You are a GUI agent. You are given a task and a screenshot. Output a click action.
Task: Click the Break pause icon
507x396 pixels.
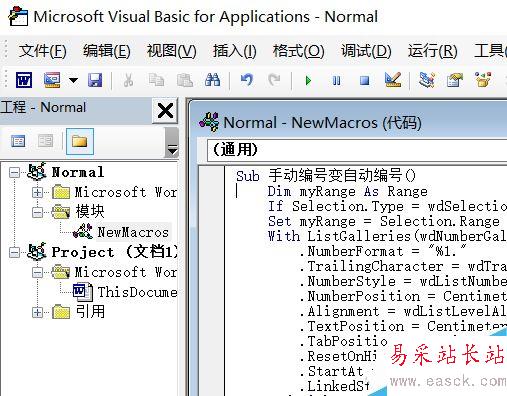[337, 80]
